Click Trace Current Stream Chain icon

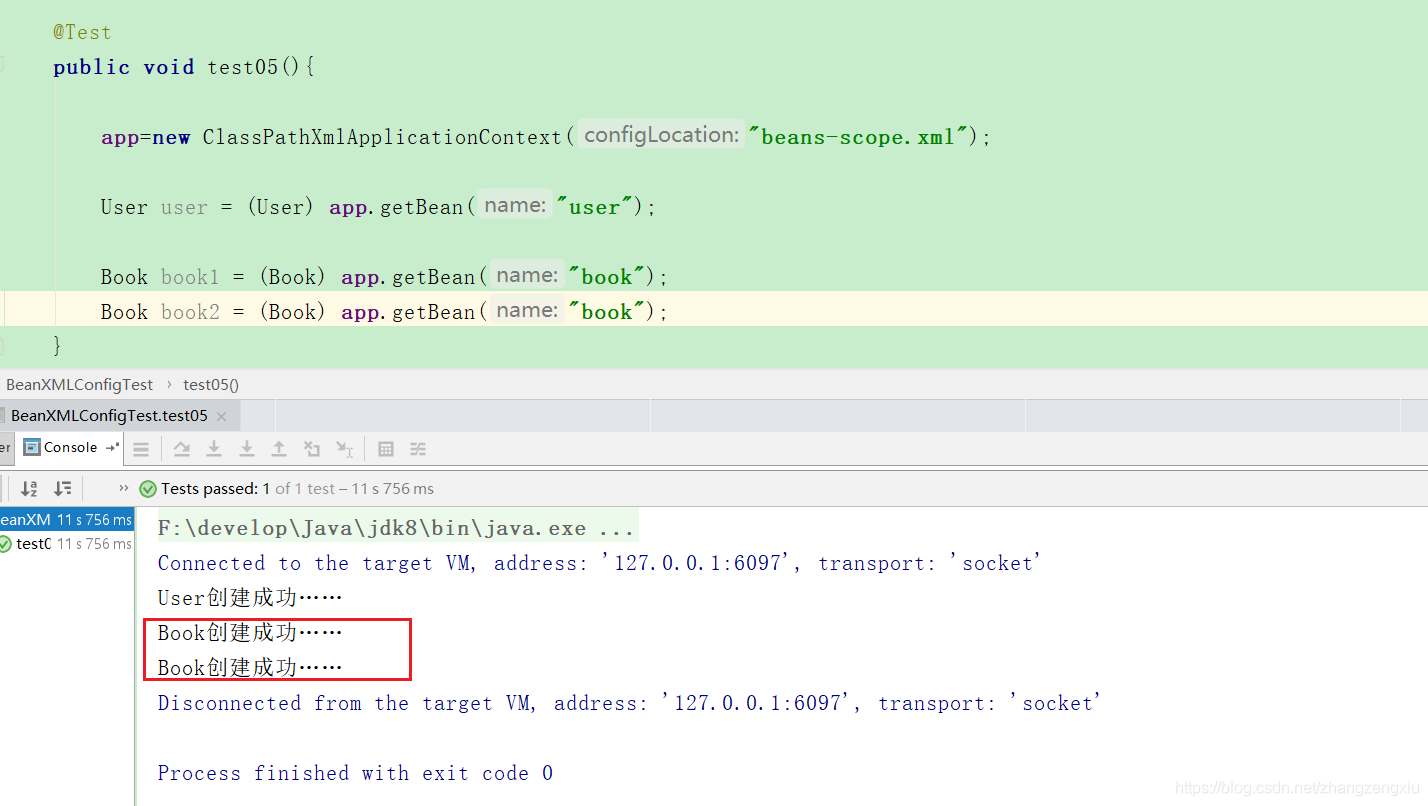coord(418,449)
